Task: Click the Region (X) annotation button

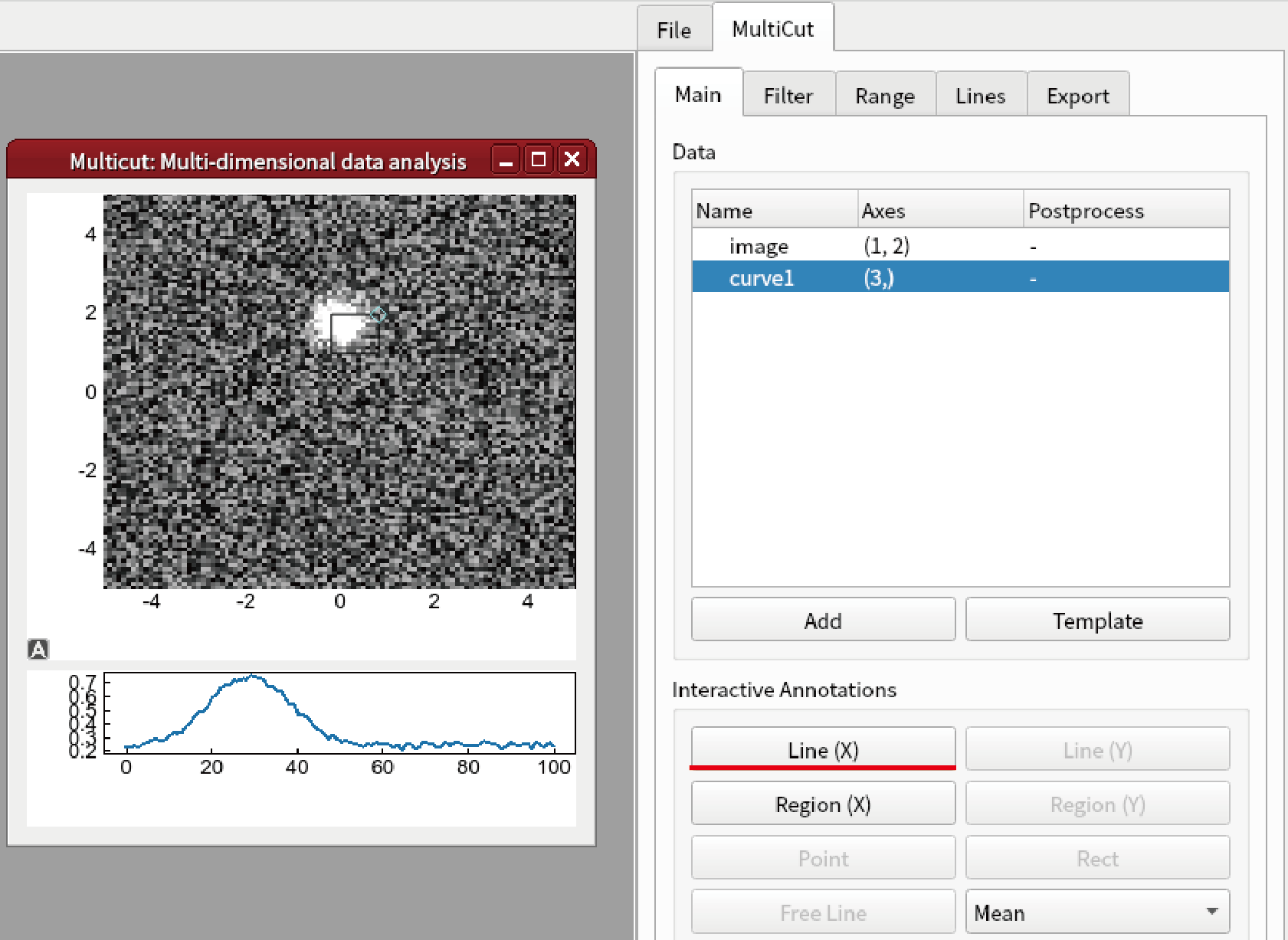Action: tap(823, 804)
